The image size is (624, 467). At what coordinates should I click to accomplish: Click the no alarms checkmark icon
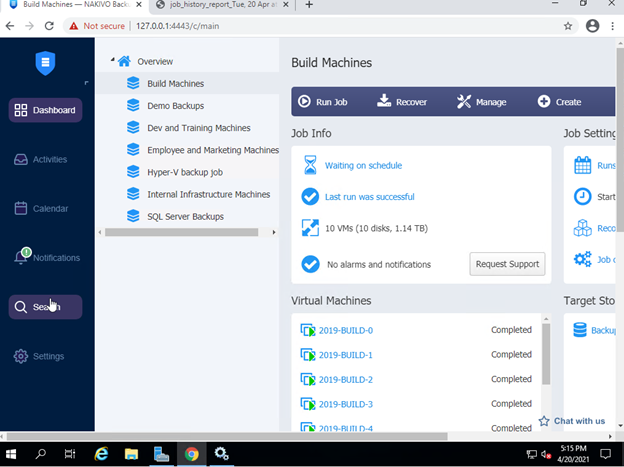310,264
